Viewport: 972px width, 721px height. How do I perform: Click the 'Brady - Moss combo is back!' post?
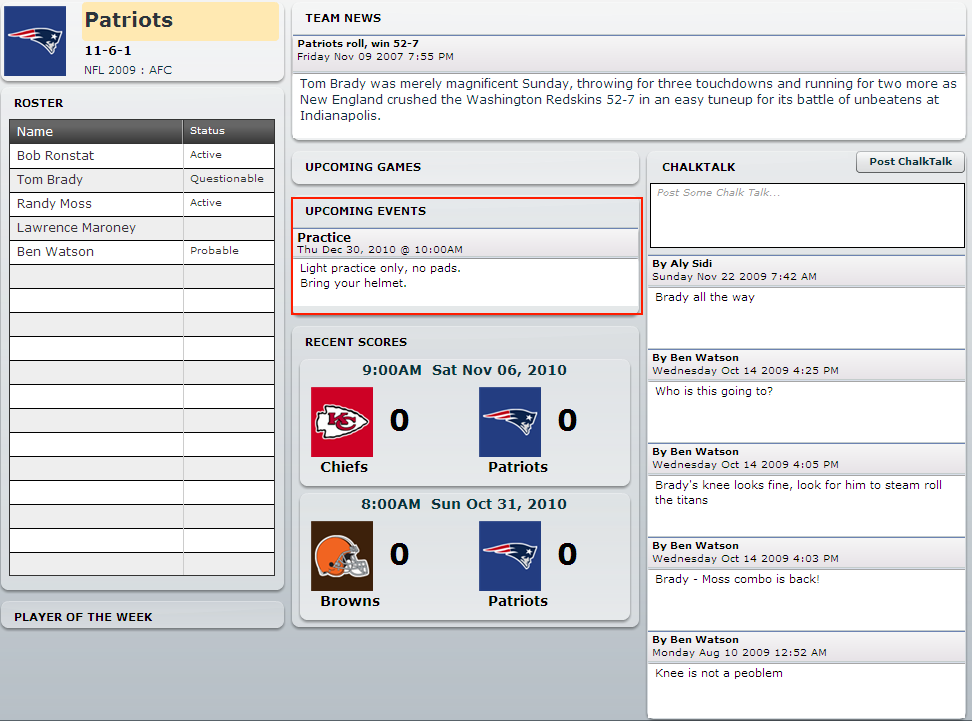click(737, 579)
